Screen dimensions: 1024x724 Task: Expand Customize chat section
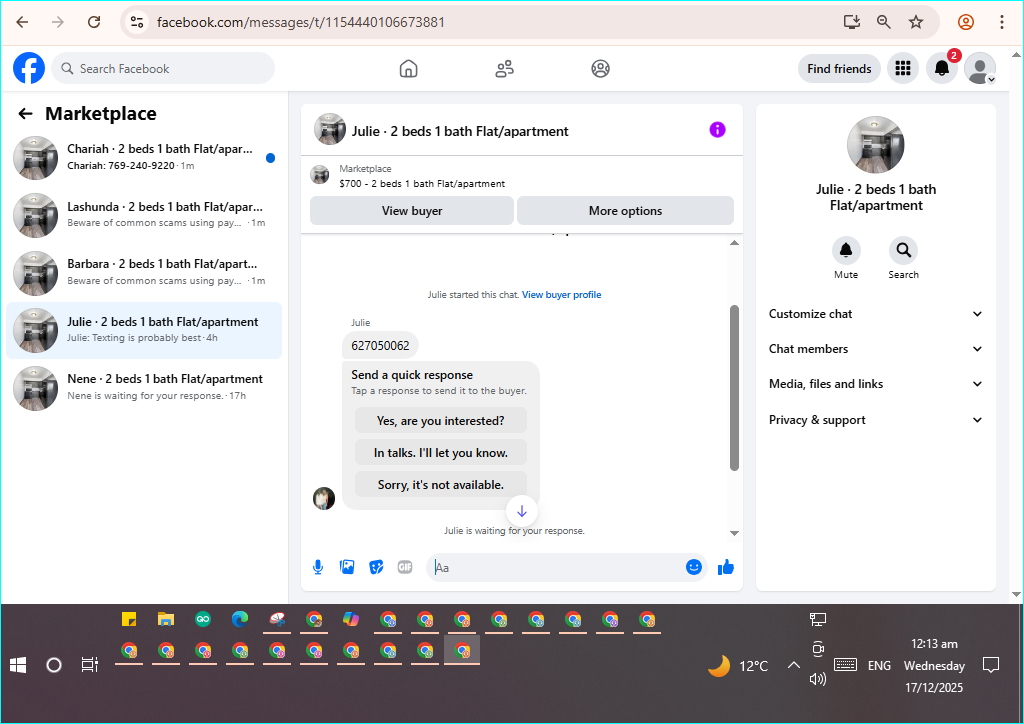pos(875,314)
